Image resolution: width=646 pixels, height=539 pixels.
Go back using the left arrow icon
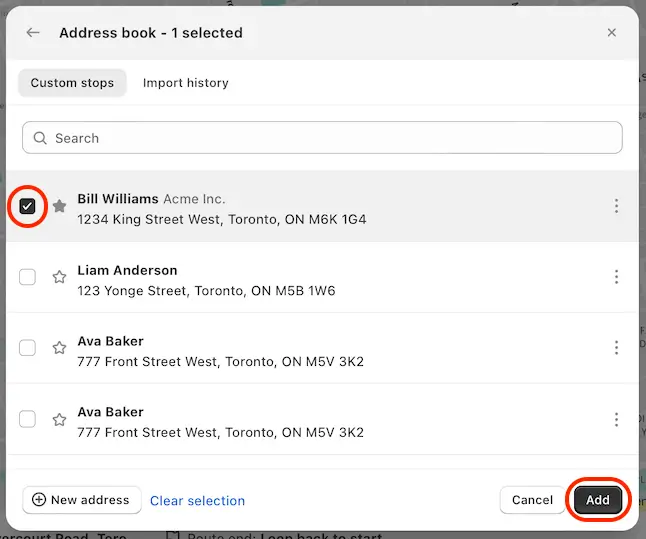point(33,33)
